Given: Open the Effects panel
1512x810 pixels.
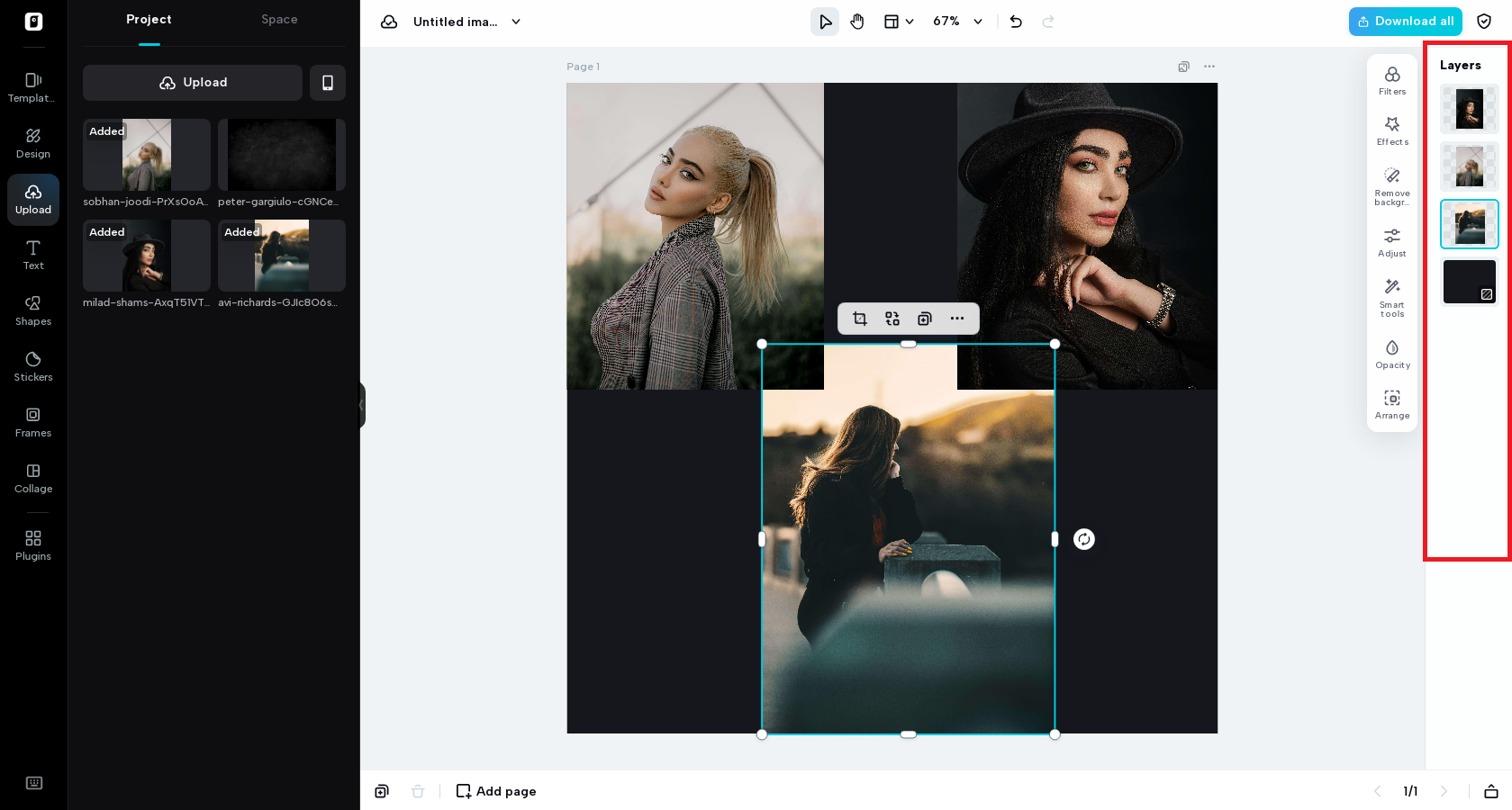Looking at the screenshot, I should 1391,130.
